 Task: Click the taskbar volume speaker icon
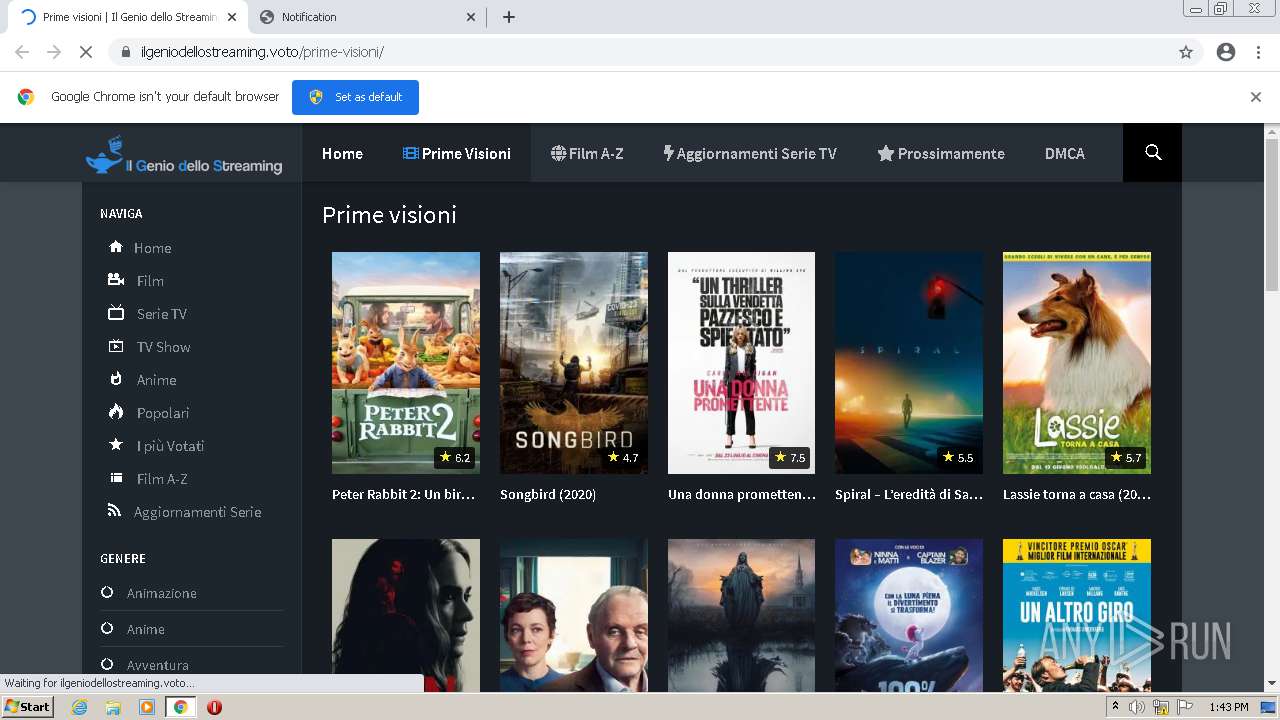[1137, 707]
